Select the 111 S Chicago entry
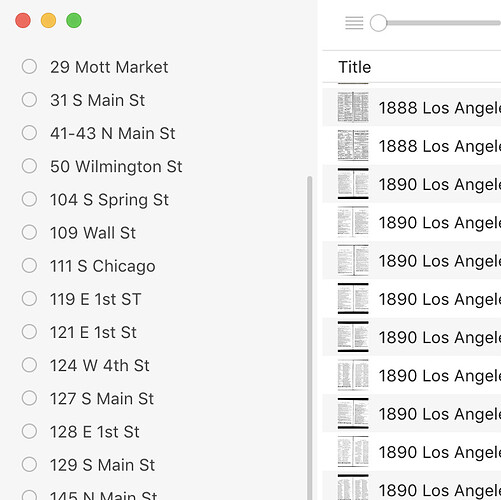The image size is (501, 500). point(103,266)
